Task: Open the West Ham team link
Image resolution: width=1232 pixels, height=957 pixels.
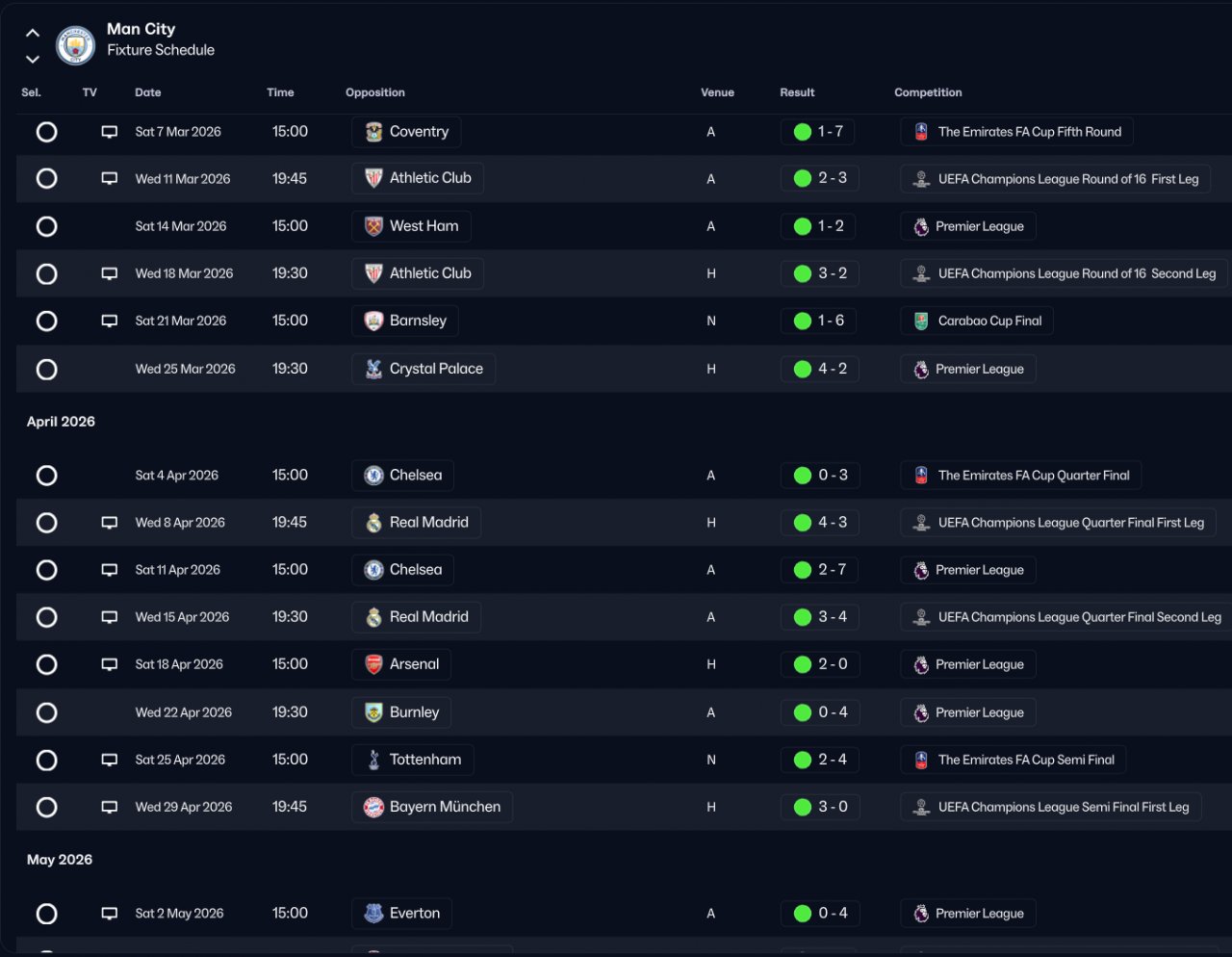Action: 411,226
